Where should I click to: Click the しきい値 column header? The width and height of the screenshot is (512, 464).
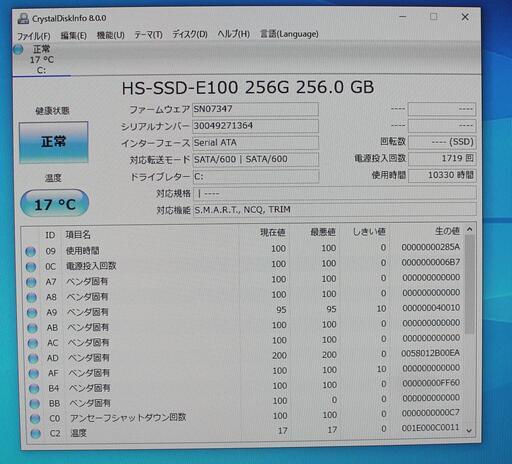(x=369, y=231)
